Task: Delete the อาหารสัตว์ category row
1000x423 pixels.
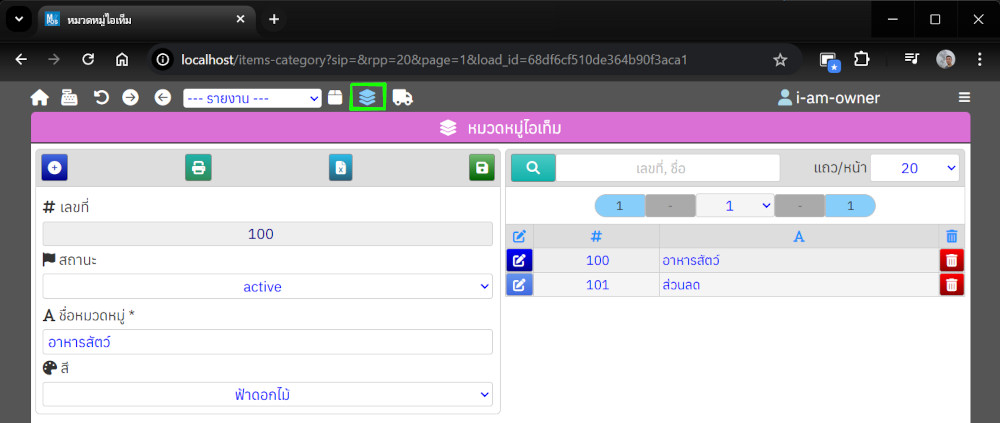Action: 951,260
